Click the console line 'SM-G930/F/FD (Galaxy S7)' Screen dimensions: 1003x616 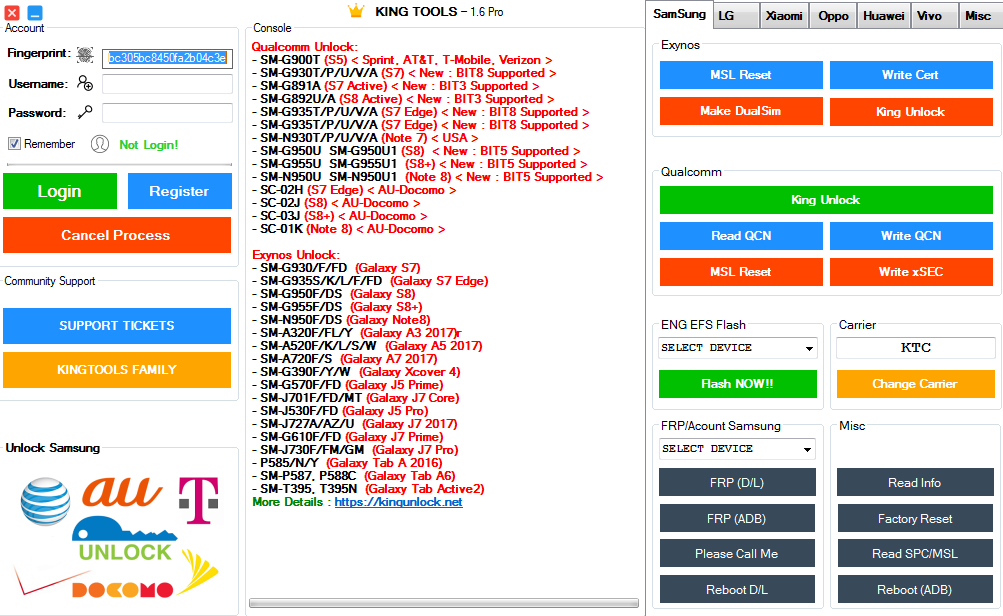(336, 268)
